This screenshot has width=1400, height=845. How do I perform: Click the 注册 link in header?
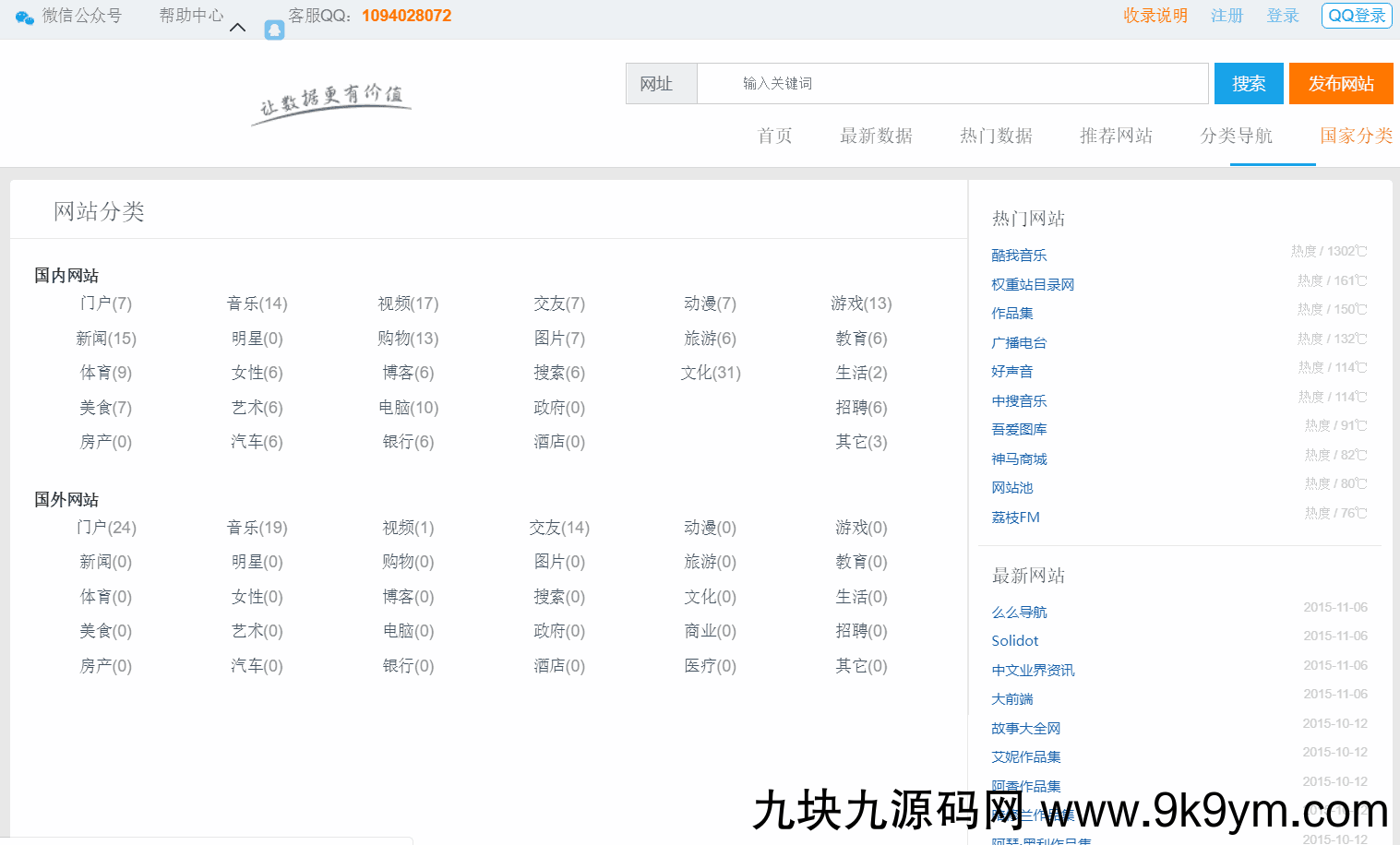(x=1226, y=16)
